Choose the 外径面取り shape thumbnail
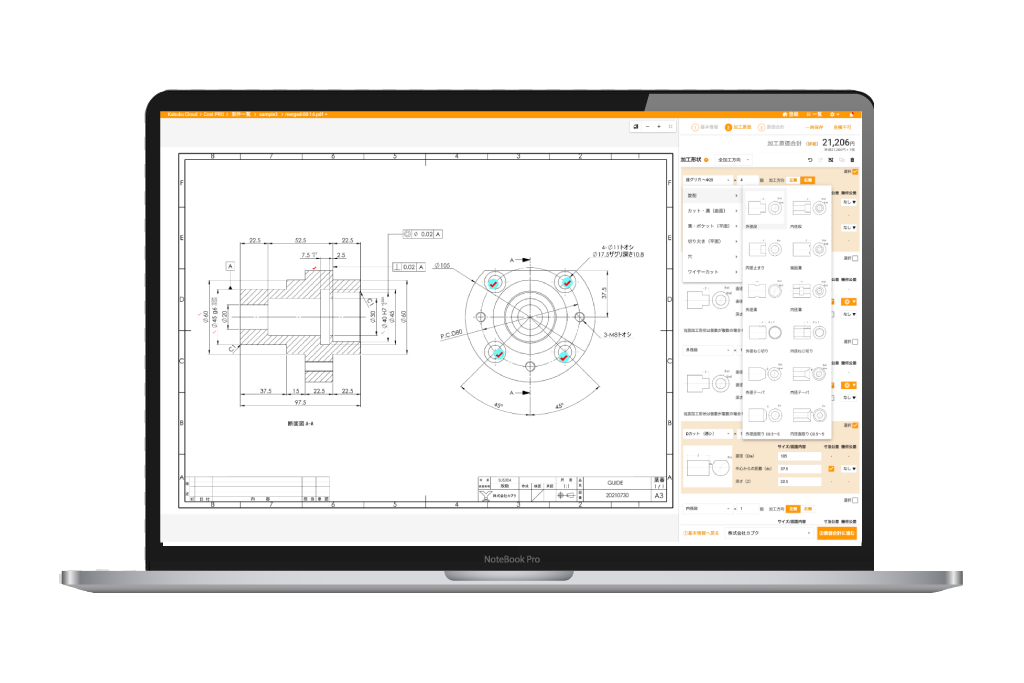 pyautogui.click(x=765, y=417)
